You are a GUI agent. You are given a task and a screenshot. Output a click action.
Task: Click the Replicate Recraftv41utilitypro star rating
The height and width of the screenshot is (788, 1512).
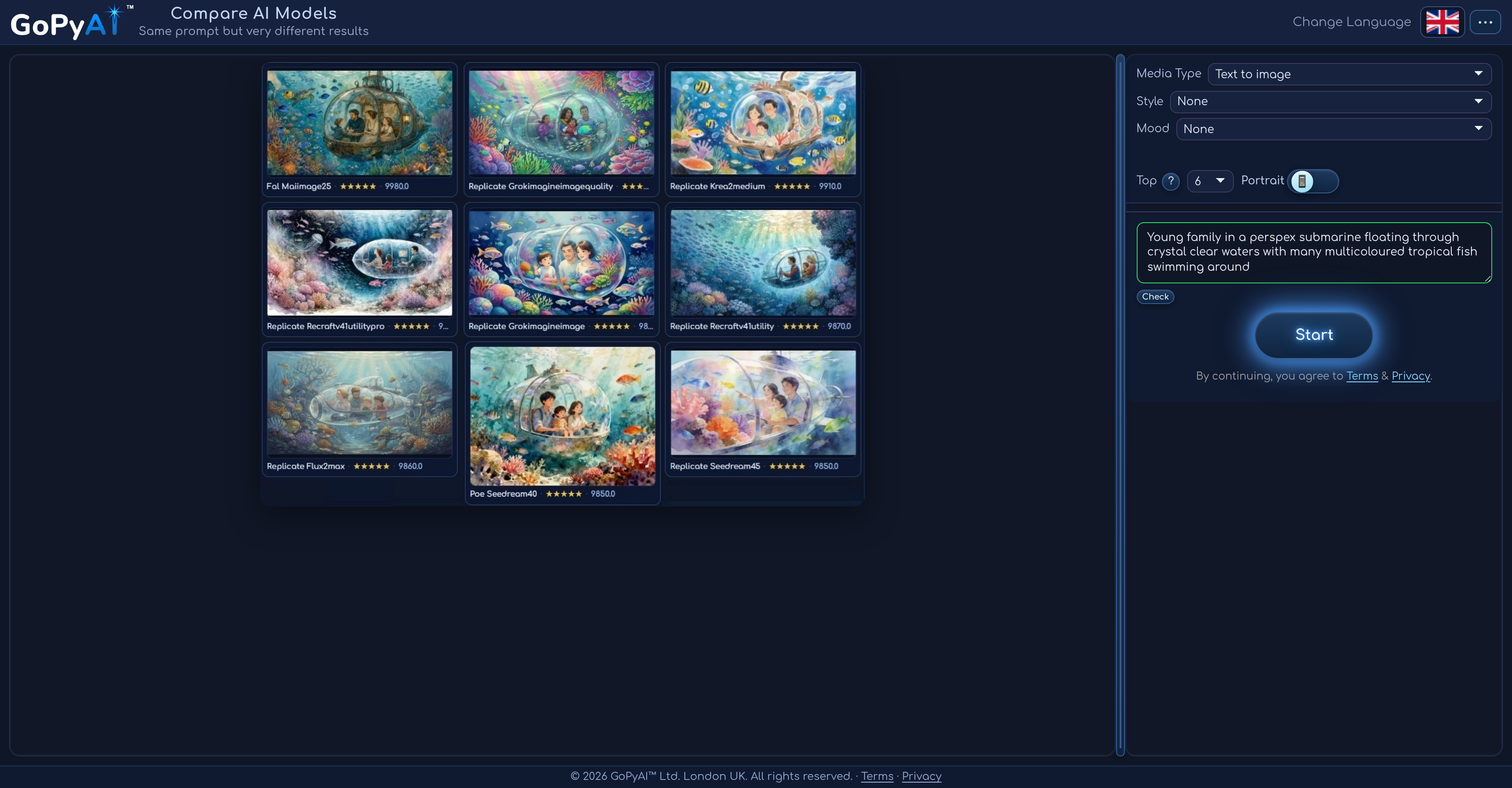[411, 327]
